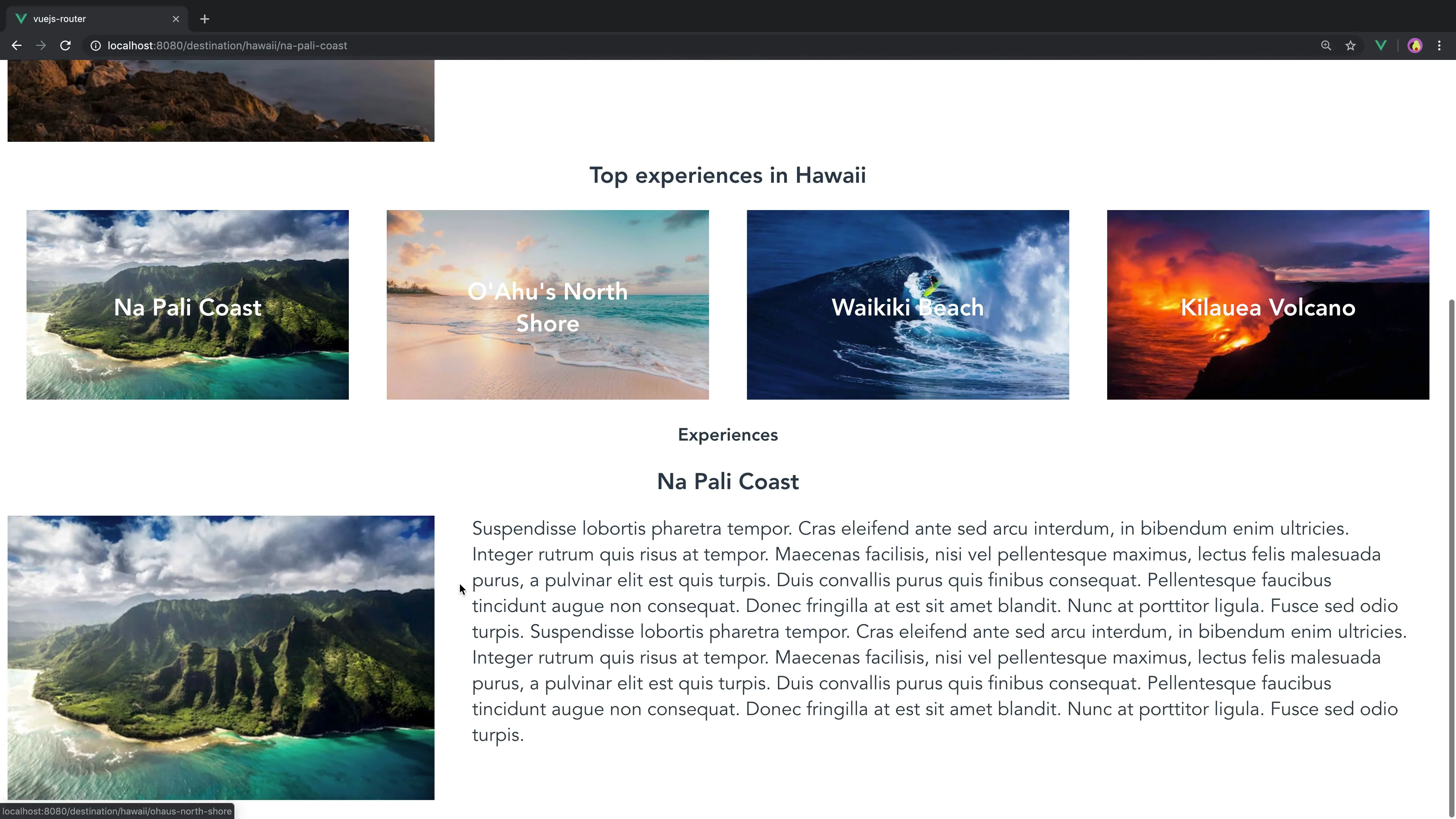Image resolution: width=1456 pixels, height=819 pixels.
Task: Open the Chrome three-dot menu
Action: pyautogui.click(x=1439, y=46)
